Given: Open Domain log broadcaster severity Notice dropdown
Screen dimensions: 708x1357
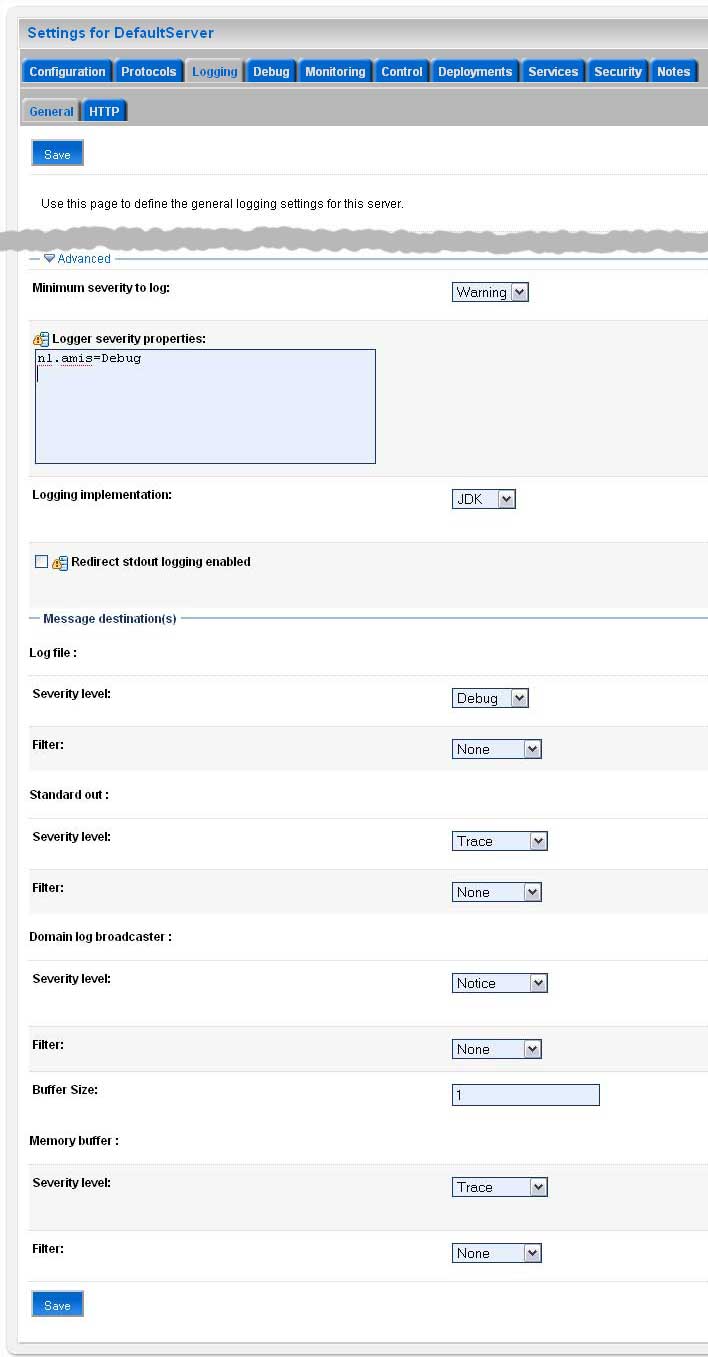Looking at the screenshot, I should click(499, 983).
